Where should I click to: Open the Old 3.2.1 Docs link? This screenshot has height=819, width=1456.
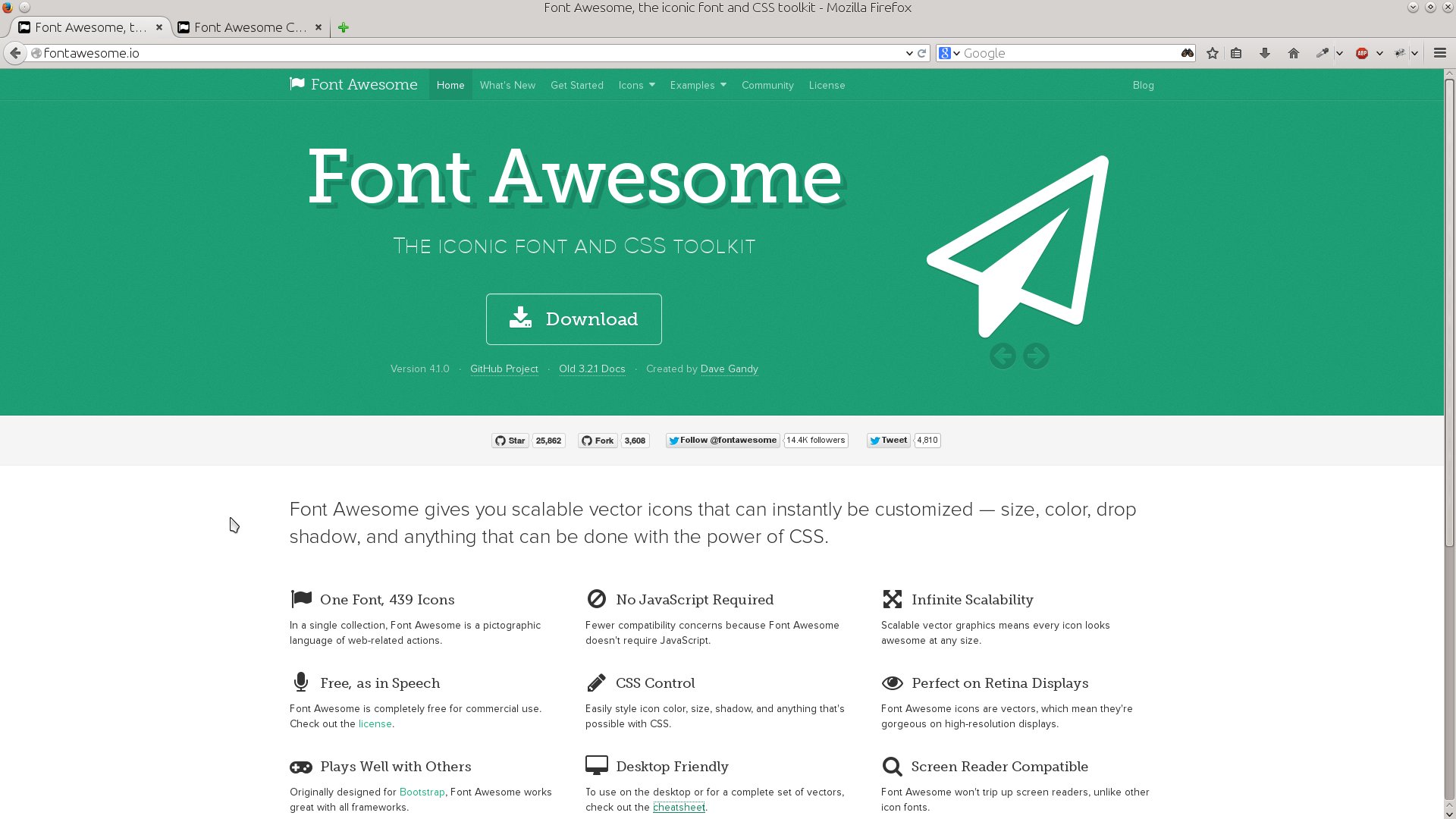592,369
